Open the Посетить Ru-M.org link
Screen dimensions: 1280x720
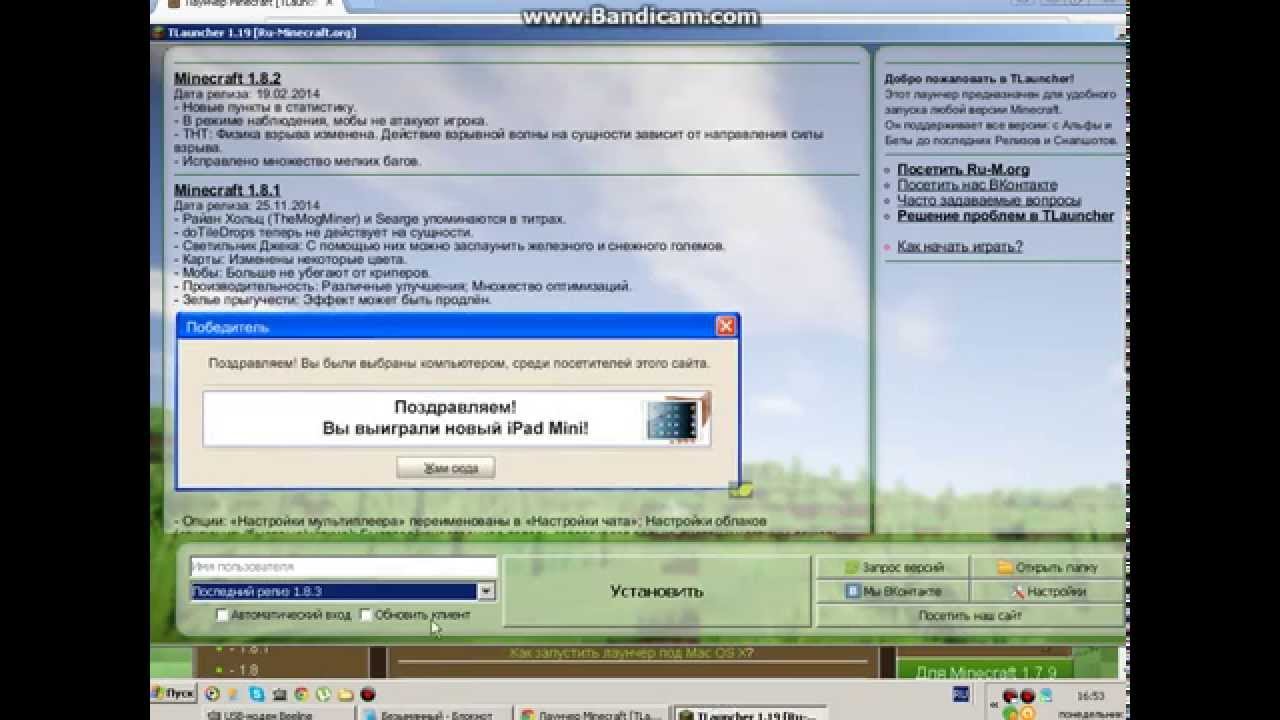pyautogui.click(x=963, y=170)
